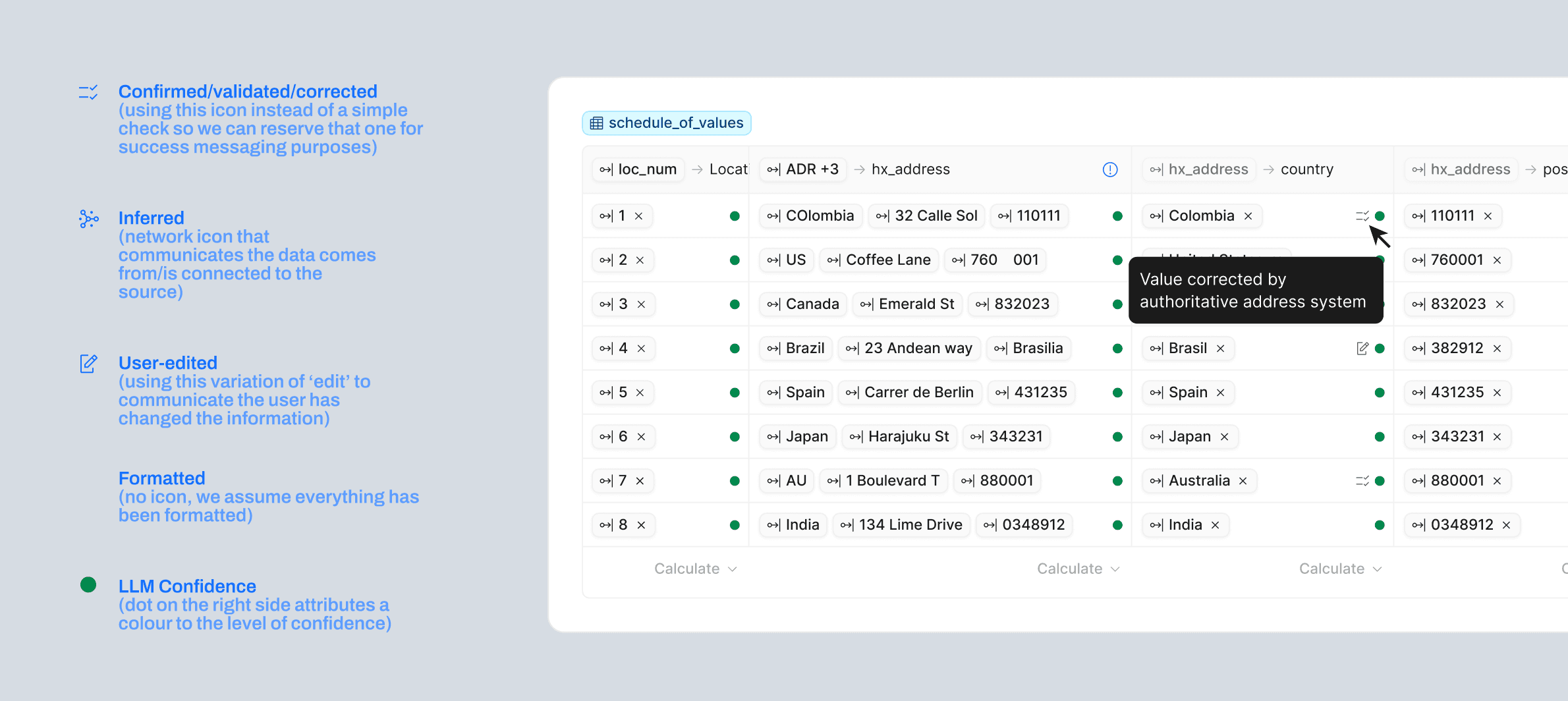Click the country target column label
The width and height of the screenshot is (1568, 701).
coord(1307,170)
